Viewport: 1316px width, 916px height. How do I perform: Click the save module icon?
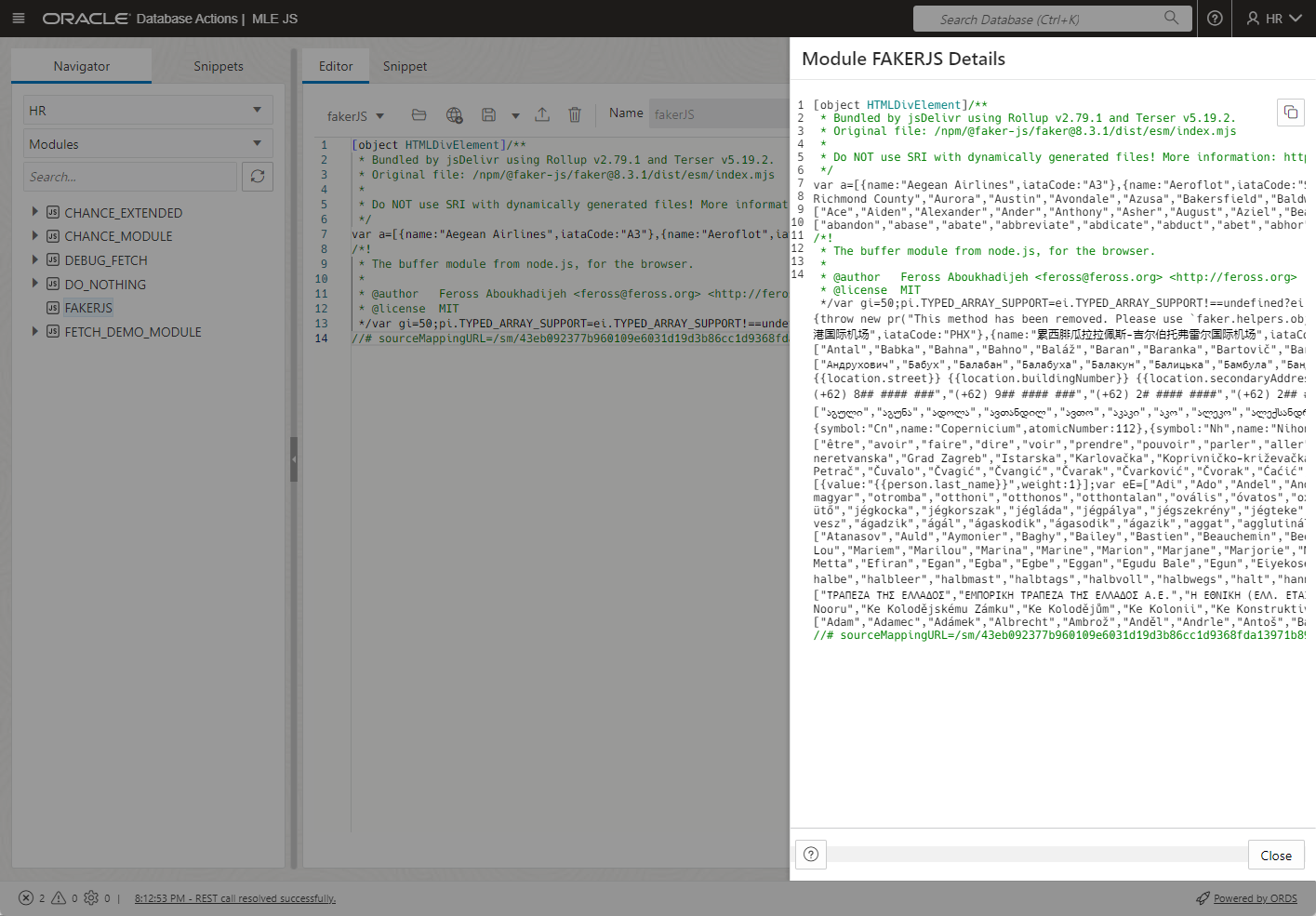coord(488,114)
